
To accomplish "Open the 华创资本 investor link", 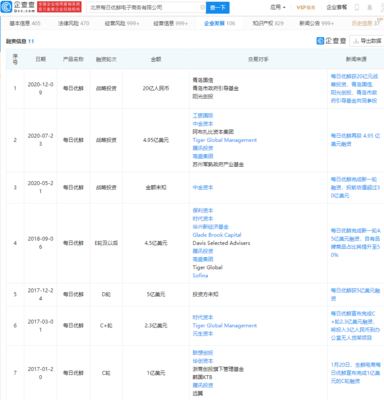I will click(x=203, y=361).
